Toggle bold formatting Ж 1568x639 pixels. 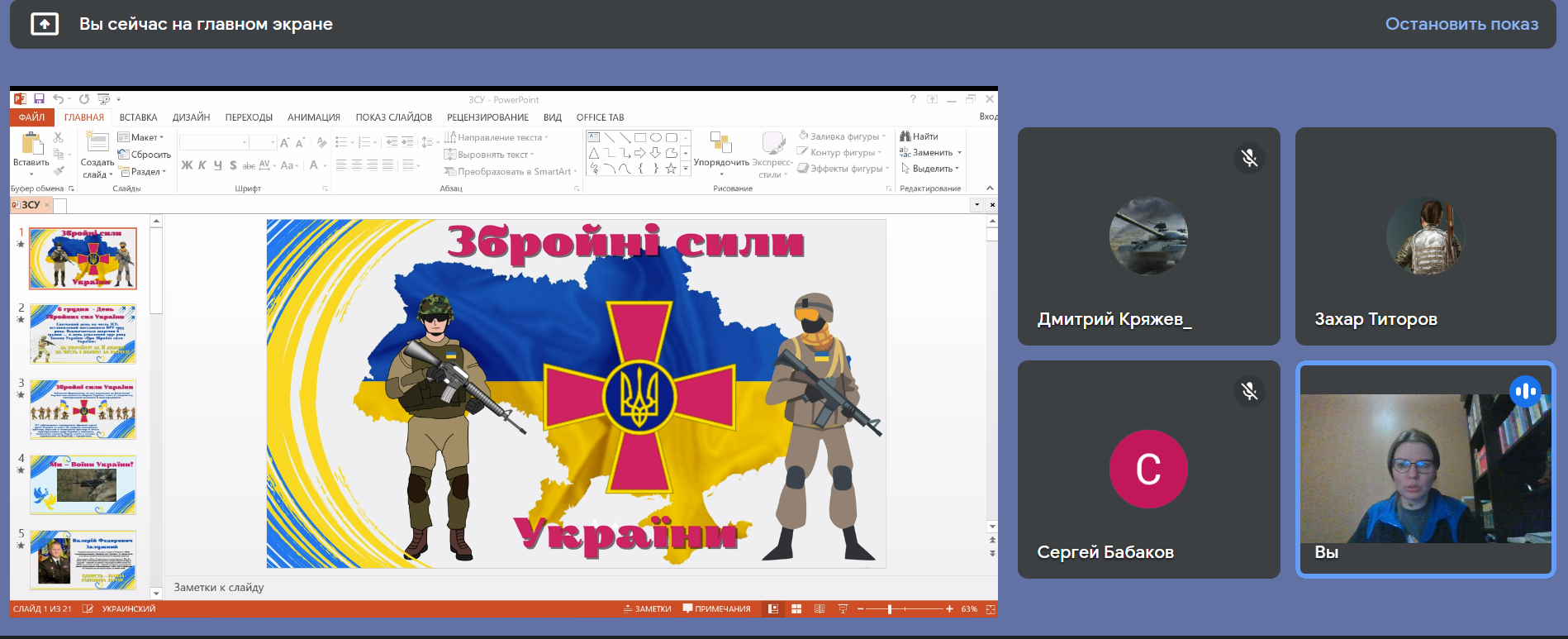click(x=187, y=165)
